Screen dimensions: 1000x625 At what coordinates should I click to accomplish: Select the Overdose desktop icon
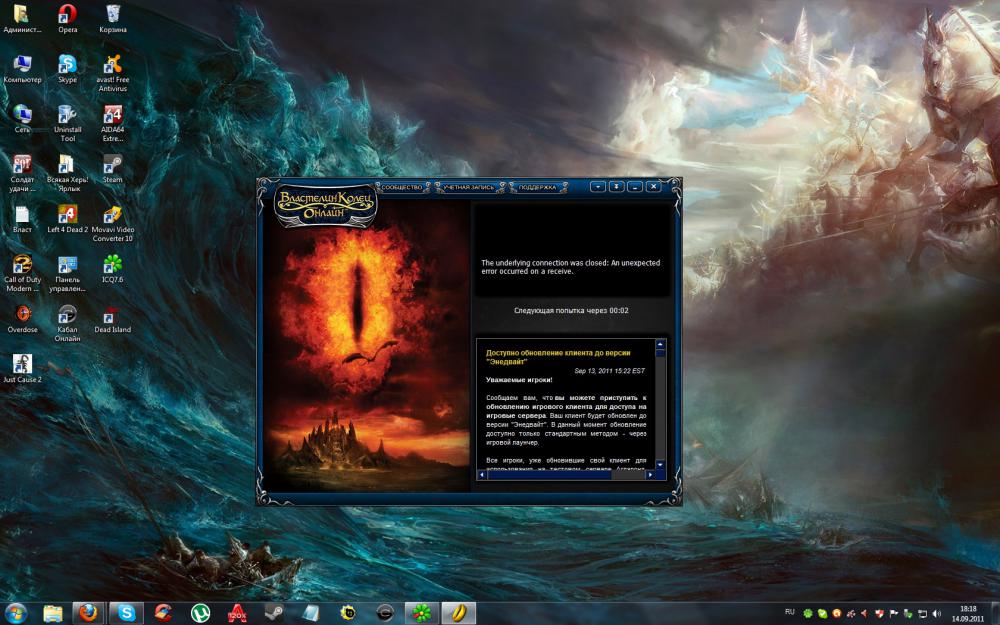[22, 319]
